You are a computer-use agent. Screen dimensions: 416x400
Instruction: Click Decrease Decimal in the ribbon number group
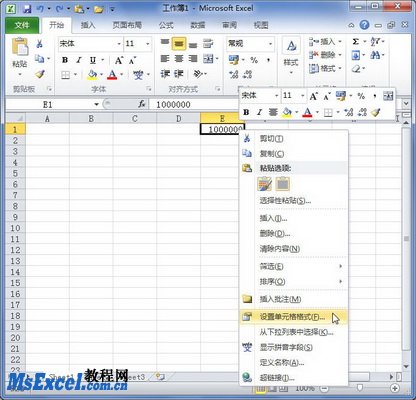pyautogui.click(x=247, y=74)
